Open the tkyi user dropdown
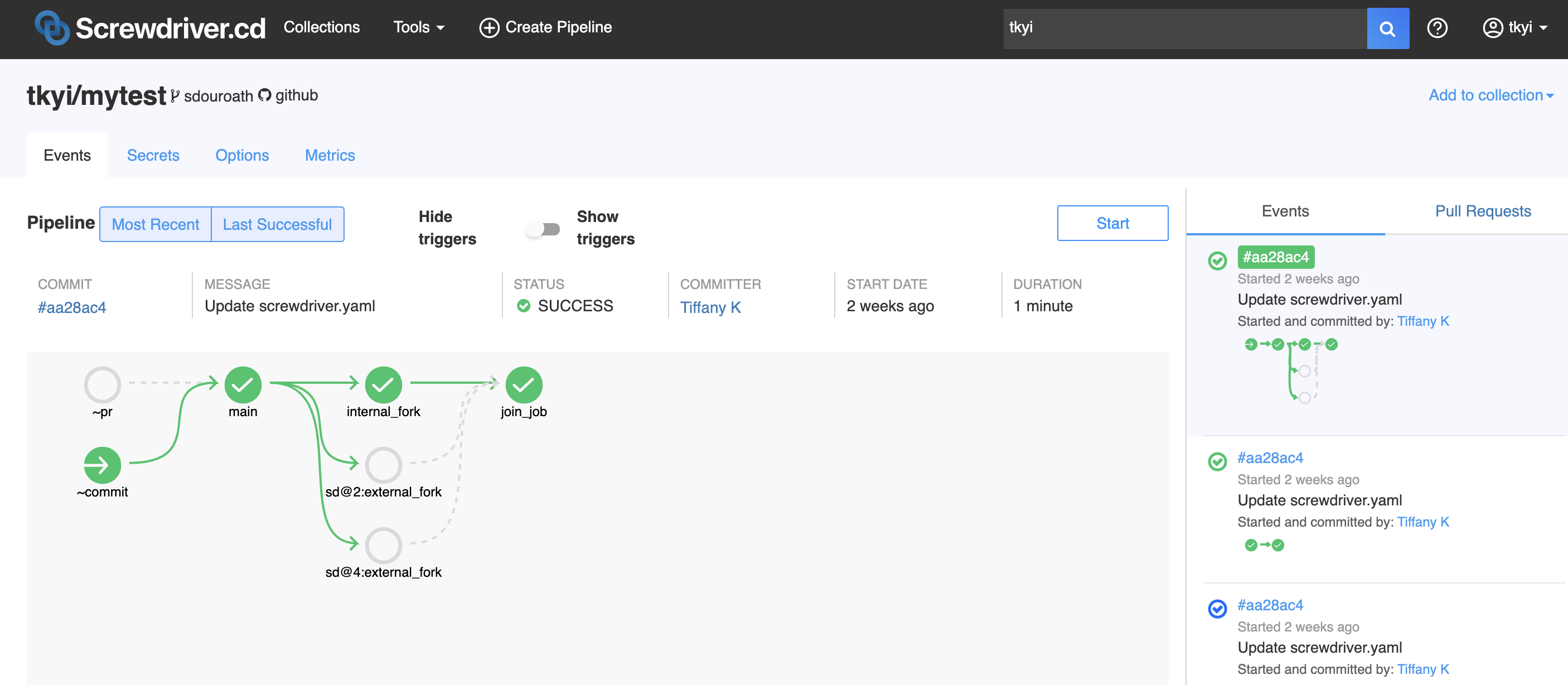The width and height of the screenshot is (1568, 685). (1514, 27)
